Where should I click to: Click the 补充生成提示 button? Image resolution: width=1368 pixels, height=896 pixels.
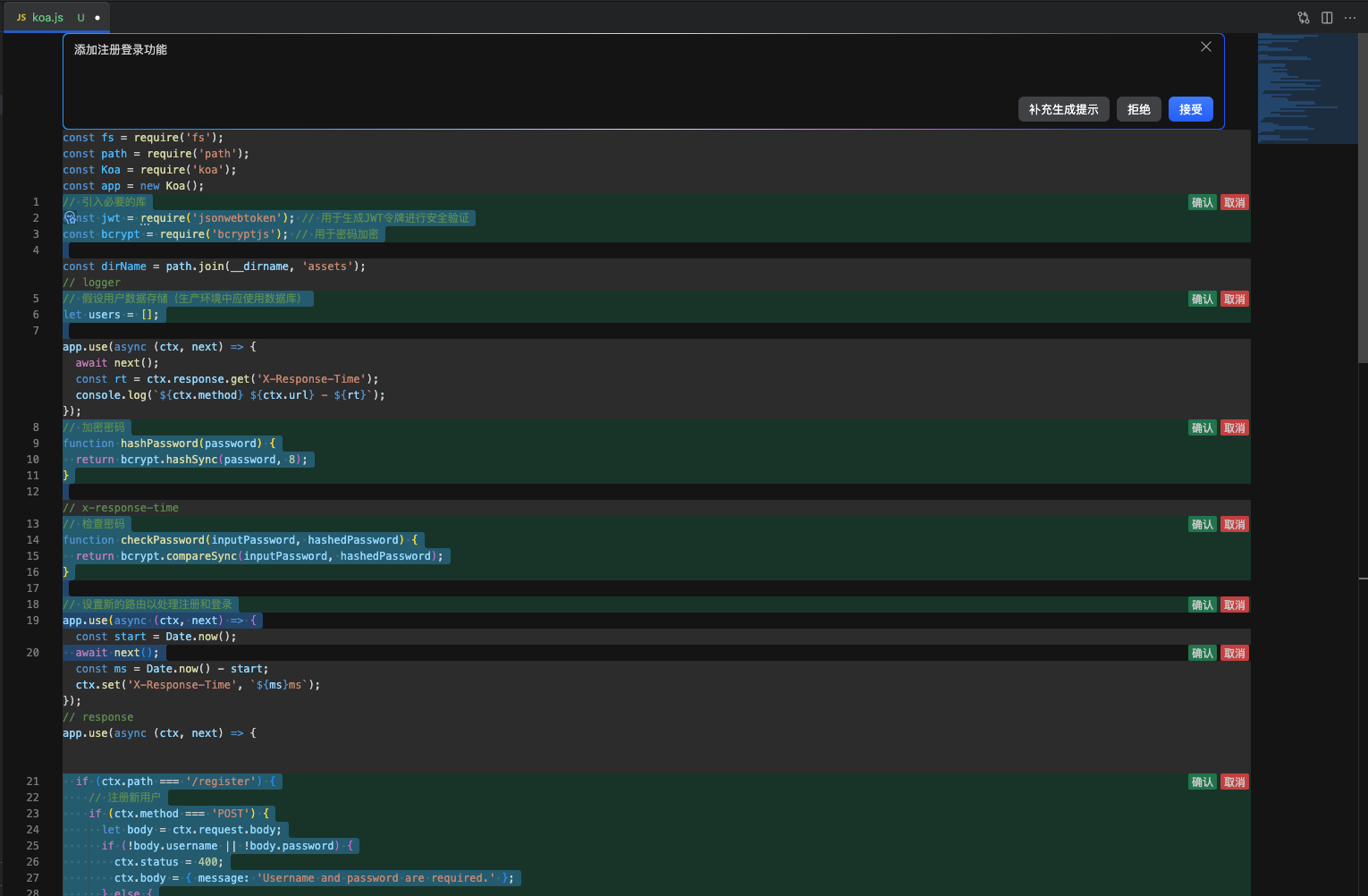(1064, 109)
